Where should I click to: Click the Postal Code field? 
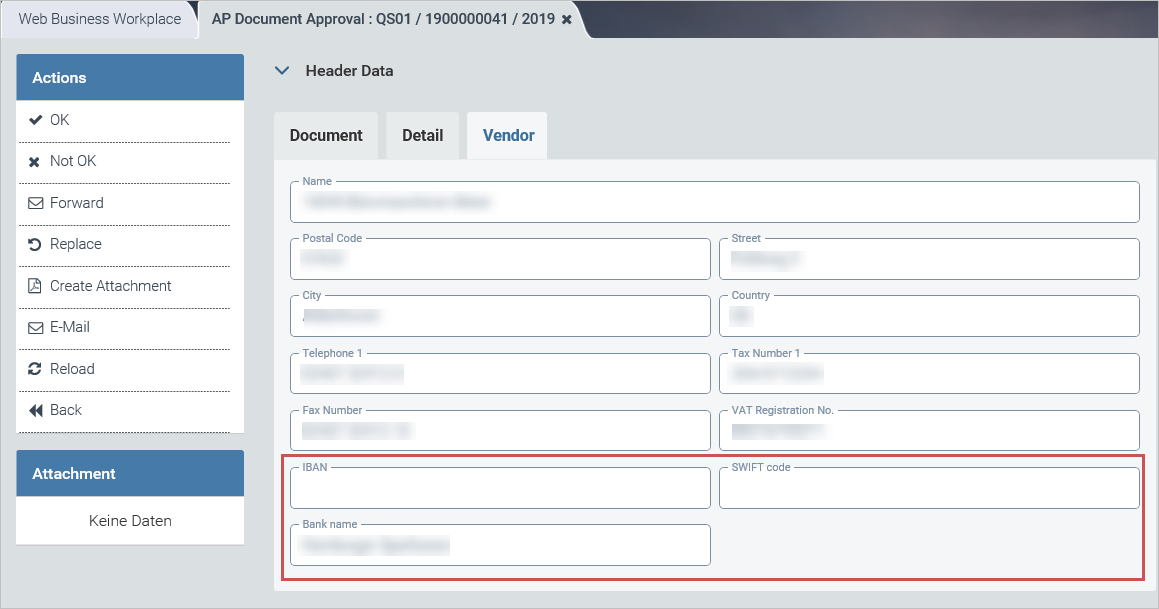click(x=500, y=260)
